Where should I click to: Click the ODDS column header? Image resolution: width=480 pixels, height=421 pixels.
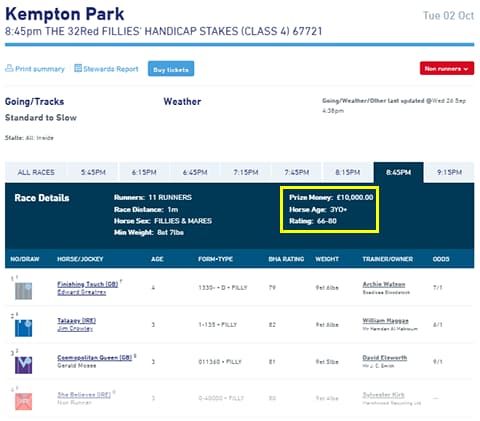[x=441, y=259]
